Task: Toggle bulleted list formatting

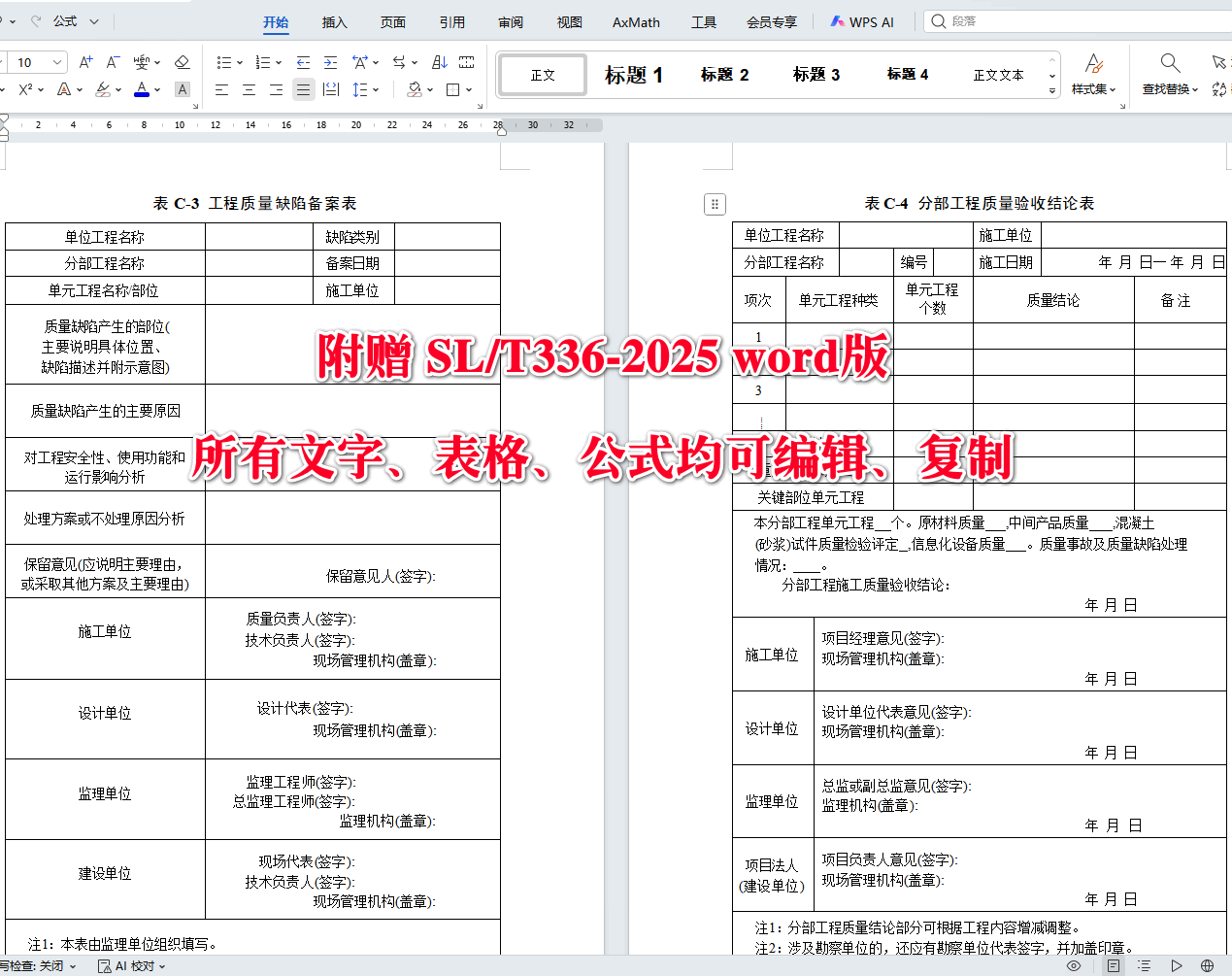Action: click(225, 62)
